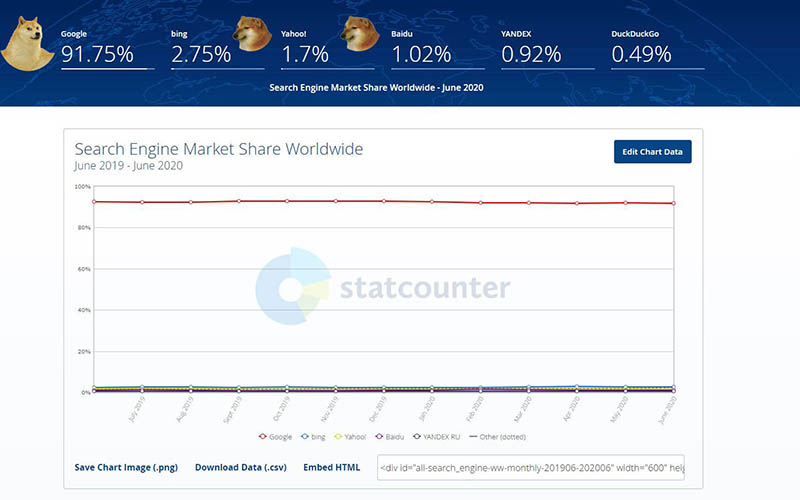Click the Yahoo! 1.7% stat
This screenshot has width=800, height=500.
(328, 49)
